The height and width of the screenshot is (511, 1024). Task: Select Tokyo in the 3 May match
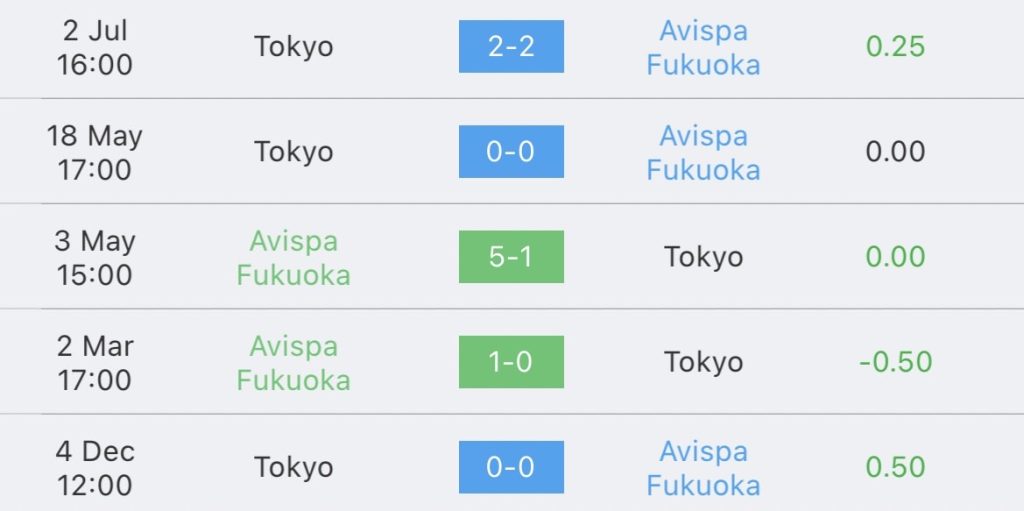703,257
